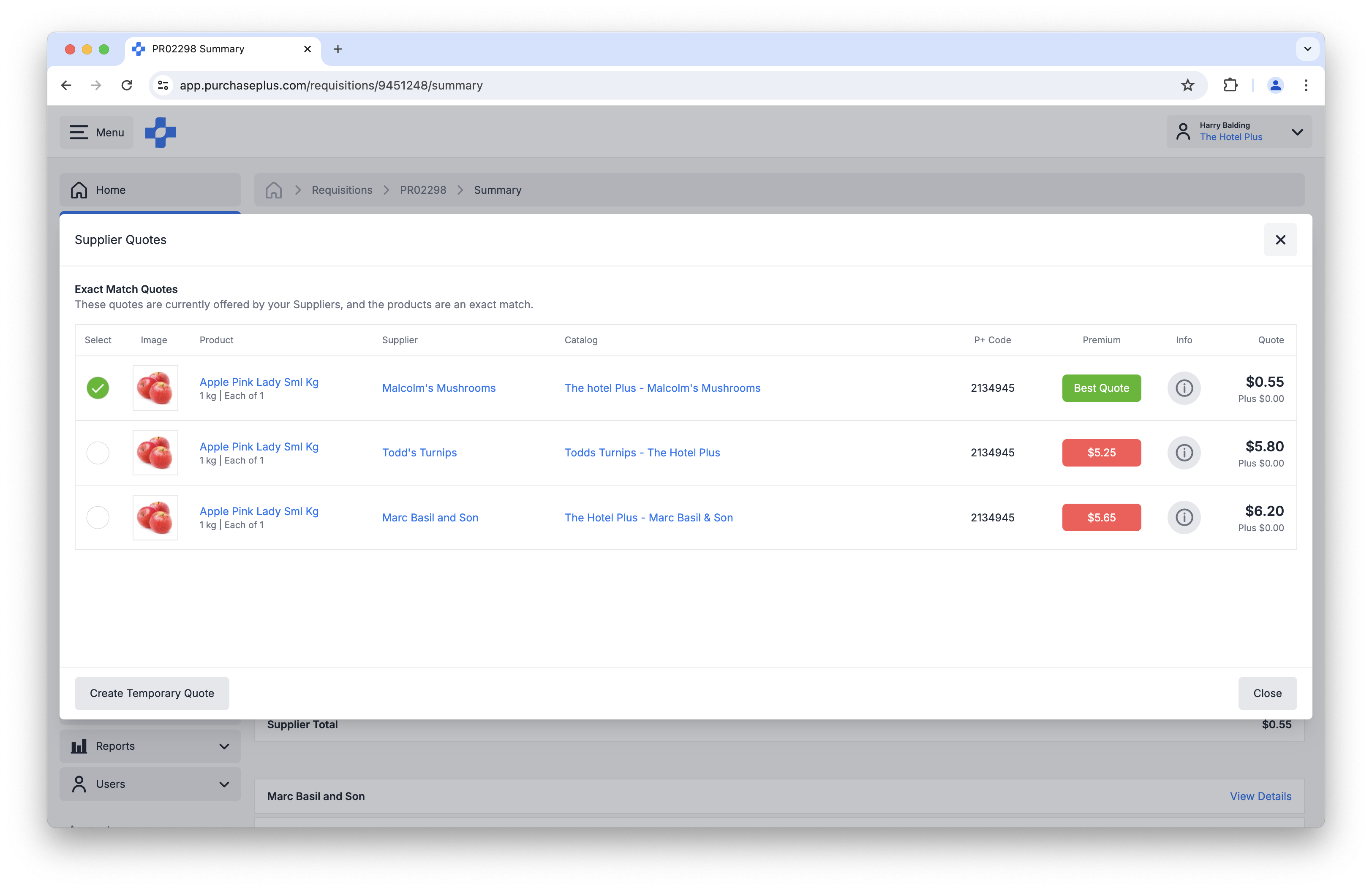Expand the Harry Balding account dropdown
This screenshot has width=1372, height=890.
tap(1239, 131)
